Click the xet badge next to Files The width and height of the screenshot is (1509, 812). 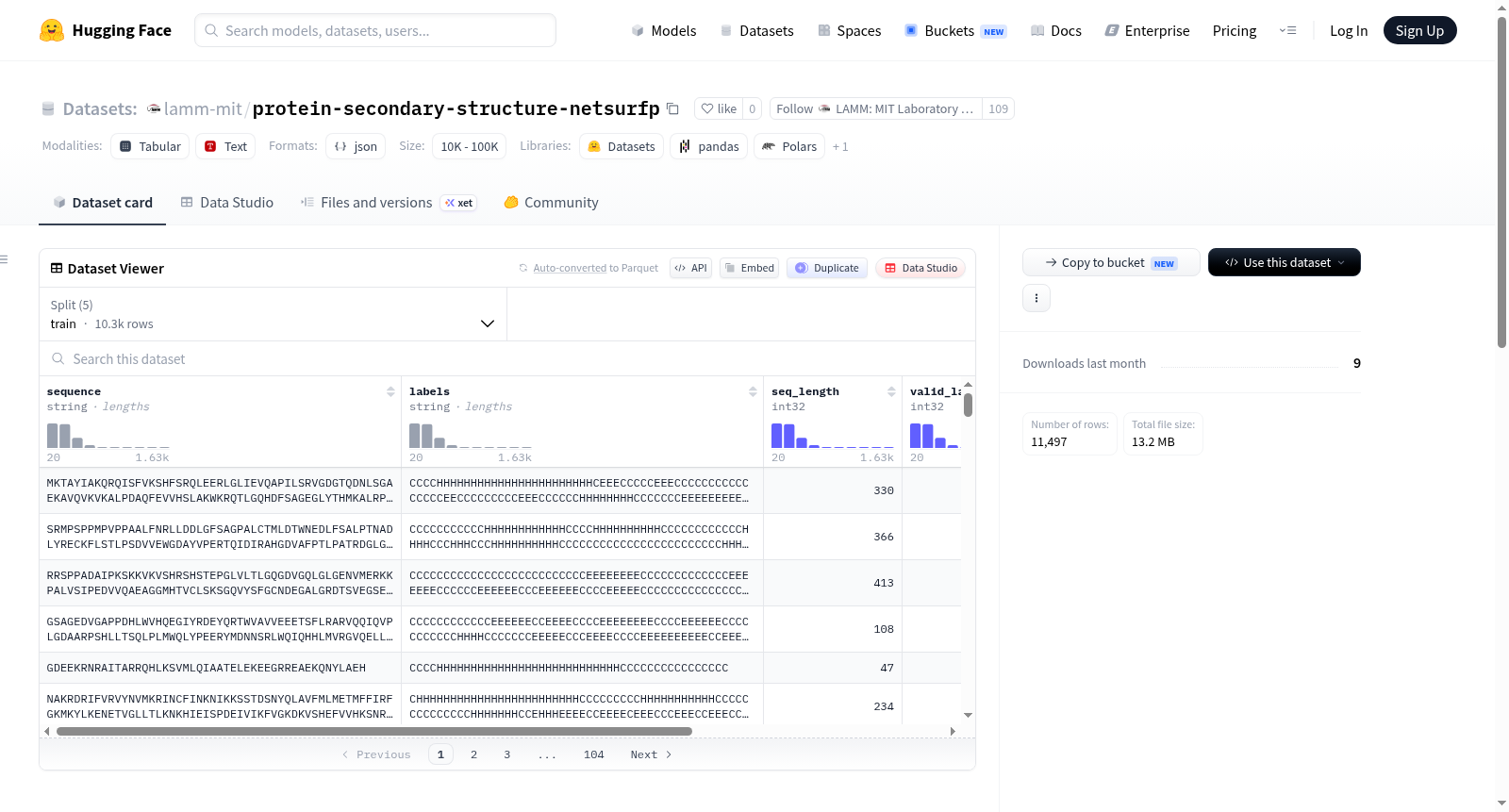pyautogui.click(x=459, y=203)
